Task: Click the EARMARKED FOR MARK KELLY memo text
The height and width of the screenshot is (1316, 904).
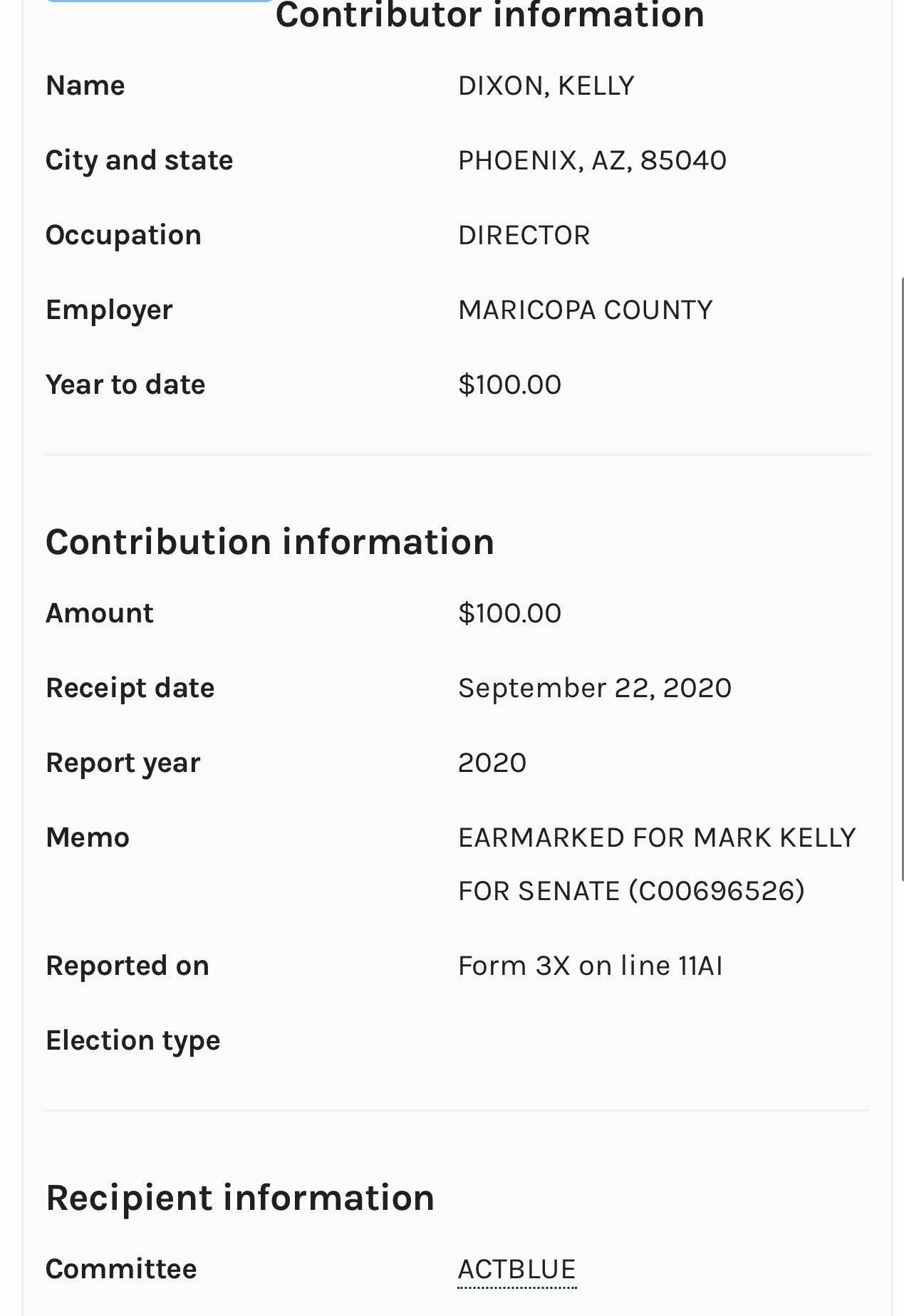Action: pyautogui.click(x=656, y=838)
